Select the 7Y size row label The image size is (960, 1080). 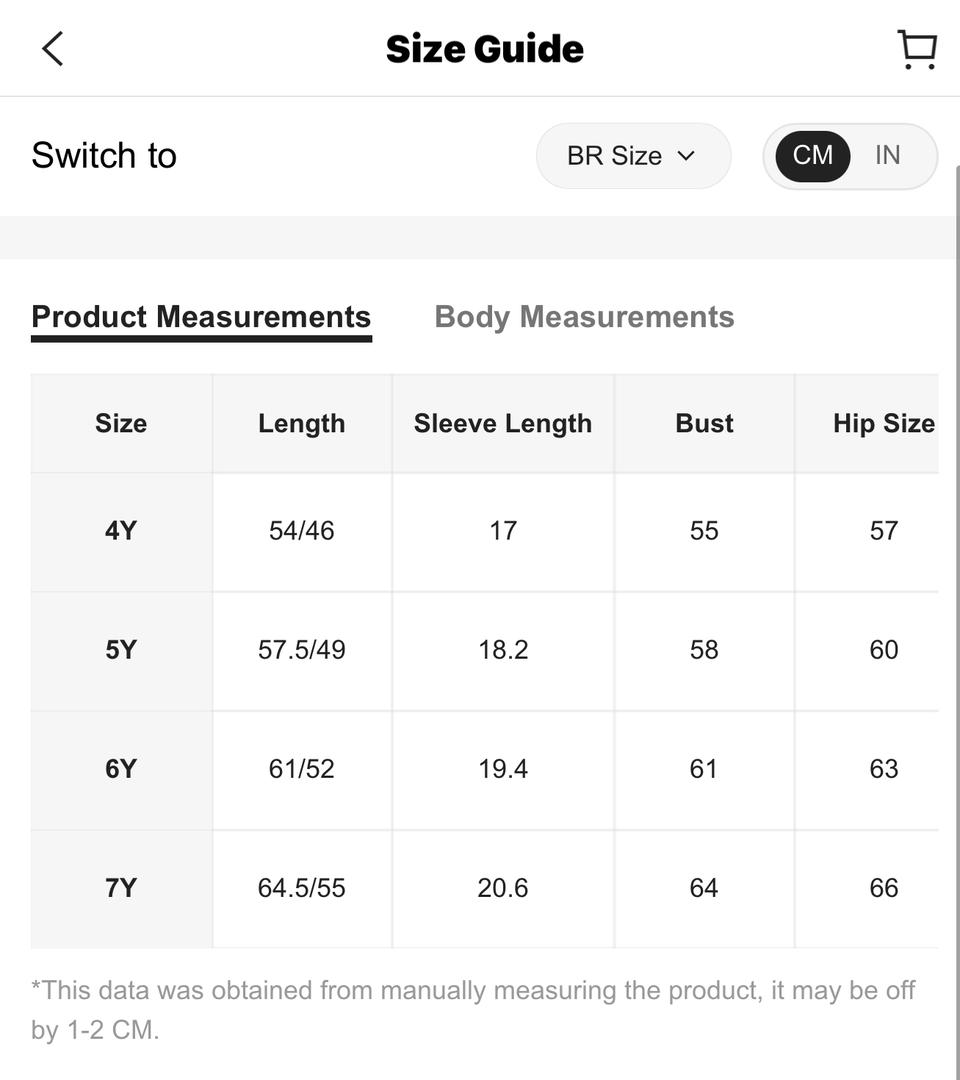coord(121,889)
